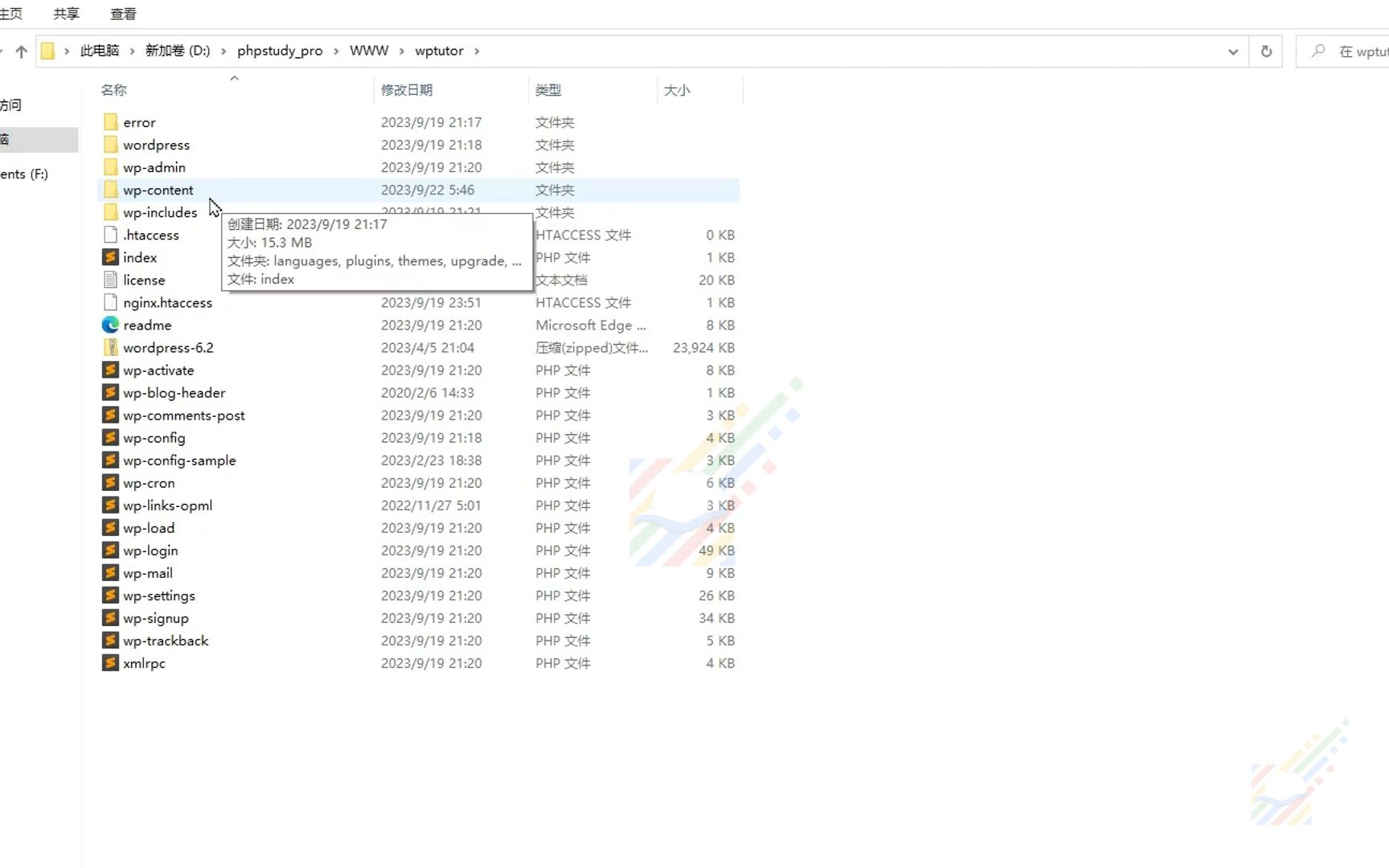Click the 2022/11/27 5:01 date cell
The image size is (1389, 868).
[431, 506]
